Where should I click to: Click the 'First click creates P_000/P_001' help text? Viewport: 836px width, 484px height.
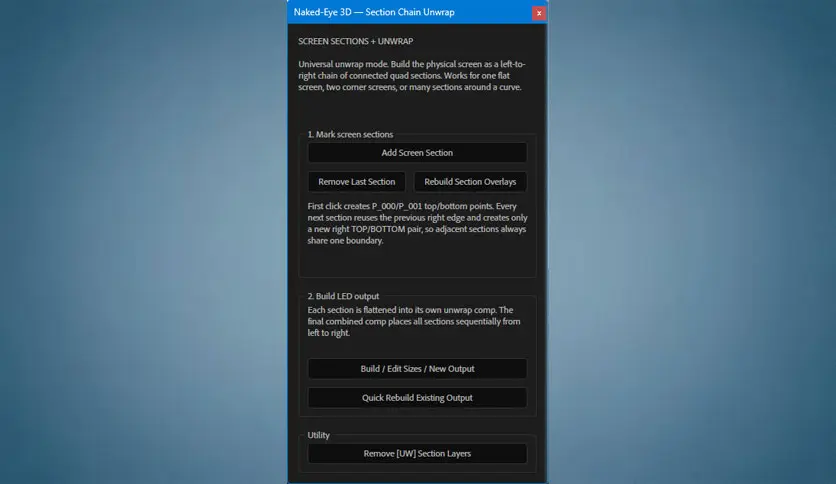point(417,223)
